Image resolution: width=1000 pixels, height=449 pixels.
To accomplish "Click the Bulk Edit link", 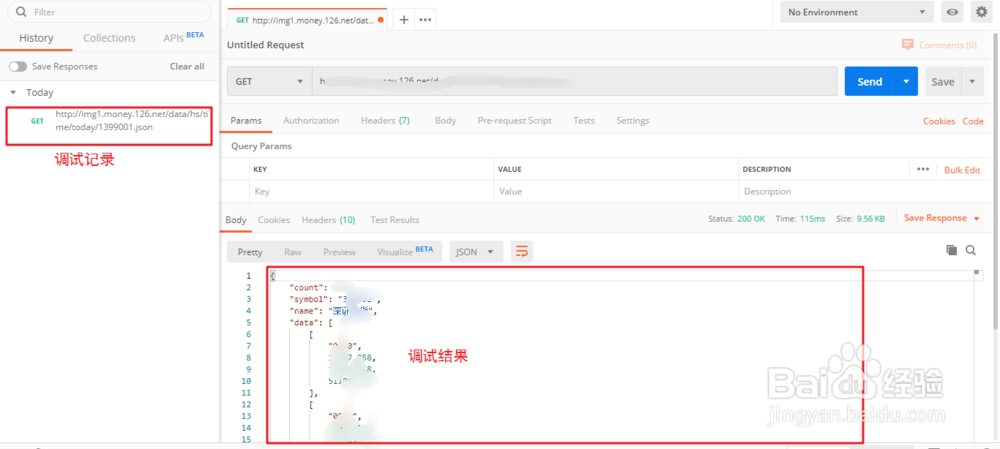I will point(962,170).
